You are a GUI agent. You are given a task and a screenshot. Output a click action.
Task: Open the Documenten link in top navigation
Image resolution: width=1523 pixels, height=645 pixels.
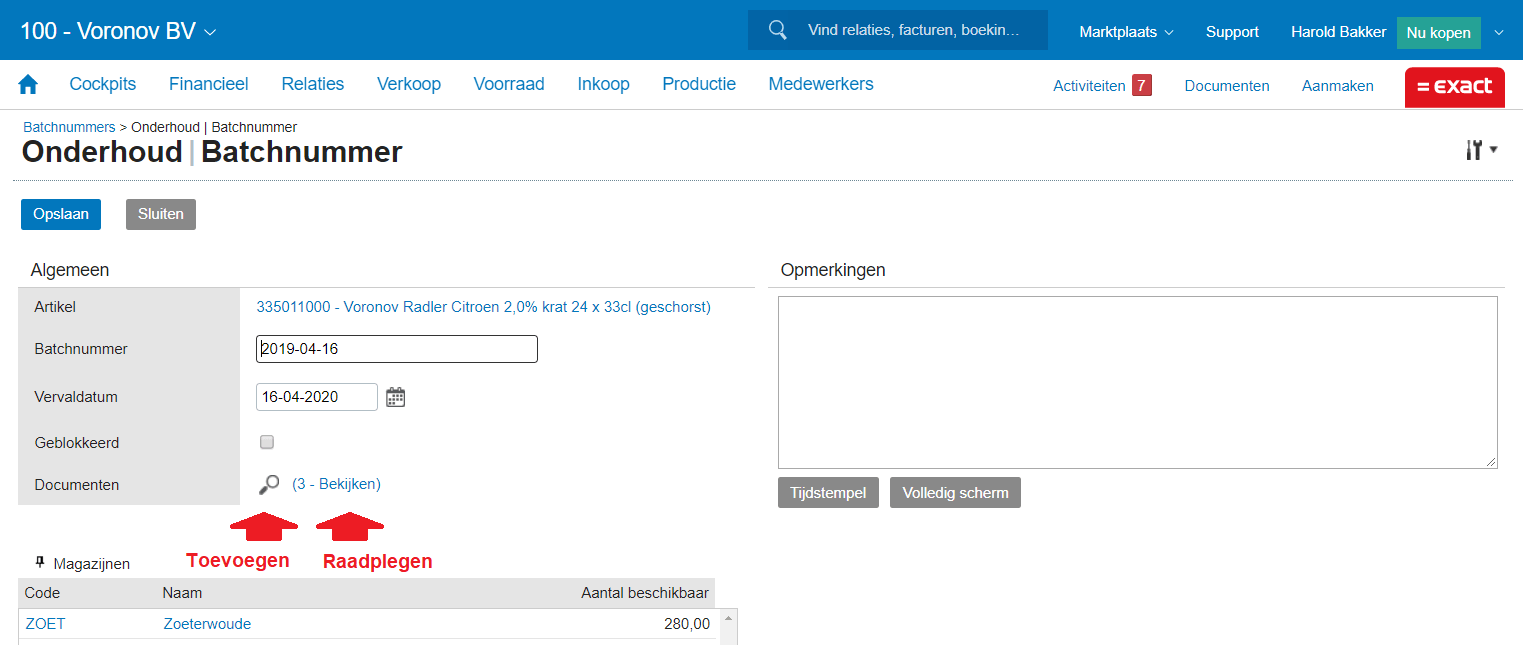tap(1227, 86)
